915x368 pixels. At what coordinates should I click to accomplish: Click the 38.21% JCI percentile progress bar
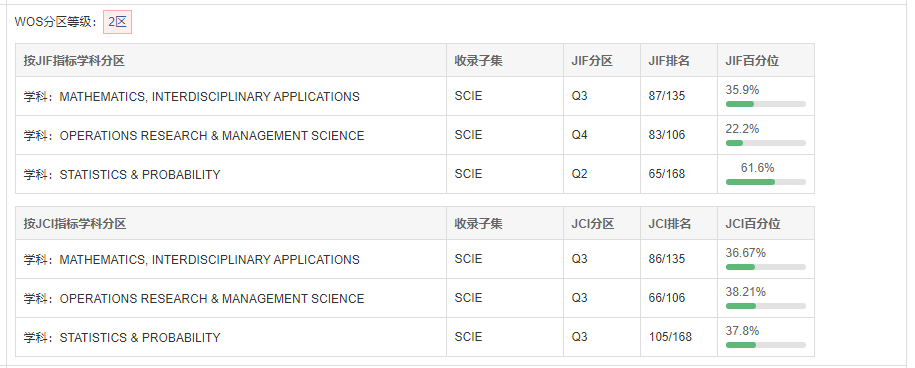tap(766, 306)
